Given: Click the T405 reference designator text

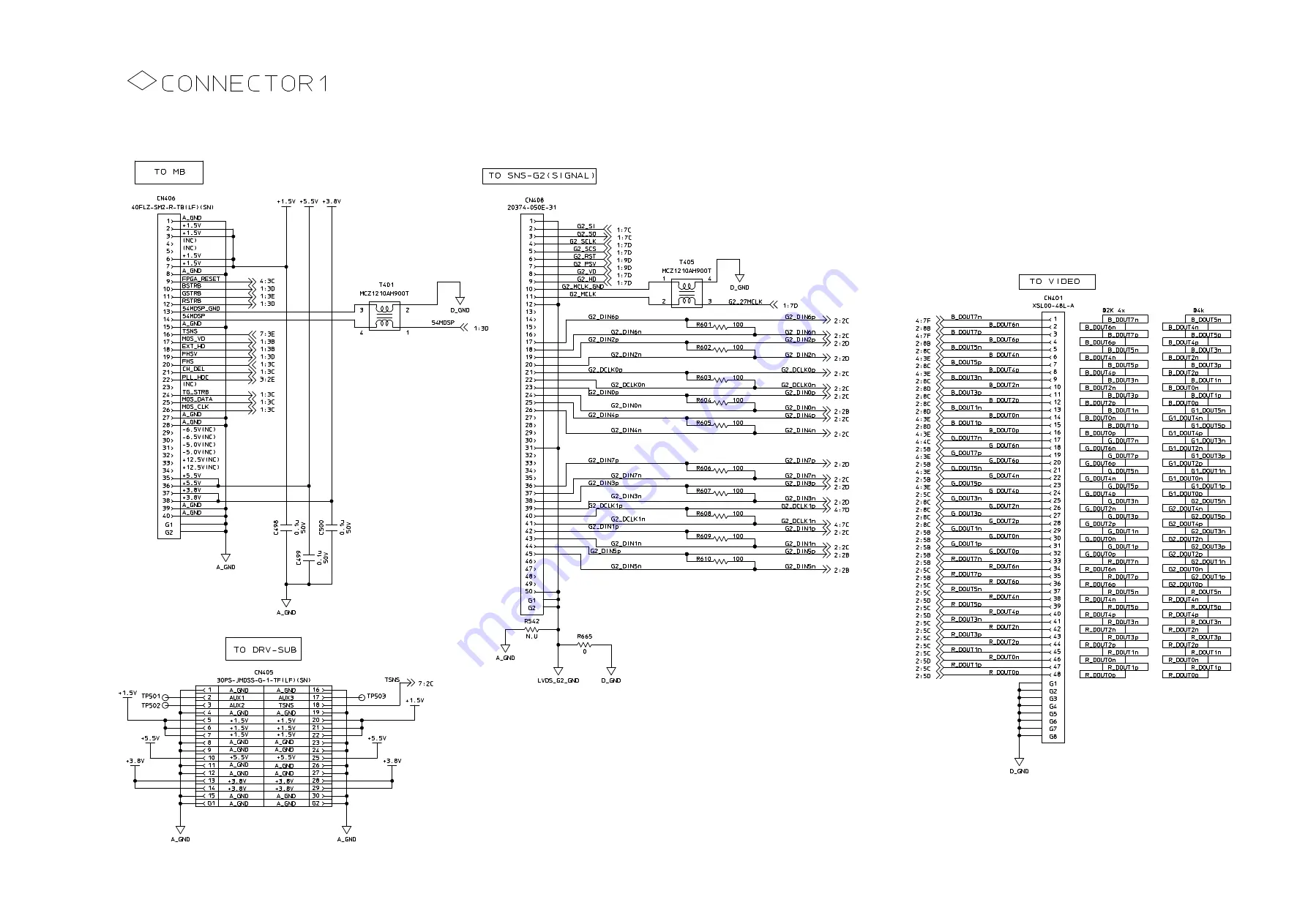Looking at the screenshot, I should [687, 262].
